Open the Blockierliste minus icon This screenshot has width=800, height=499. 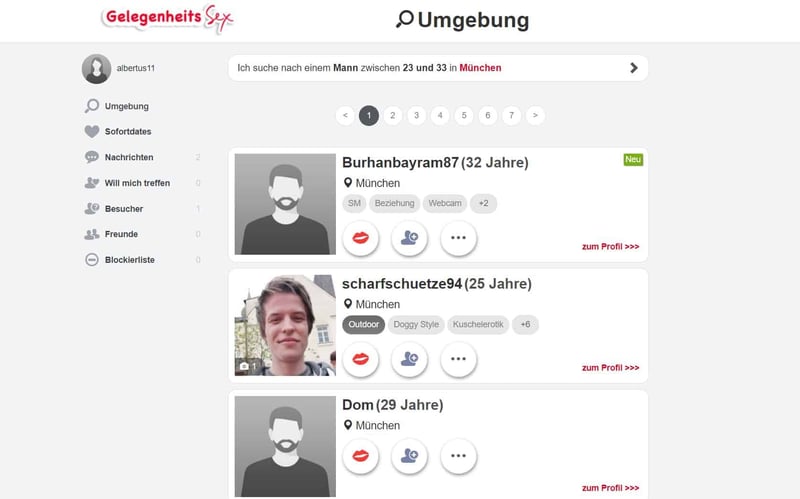point(92,260)
